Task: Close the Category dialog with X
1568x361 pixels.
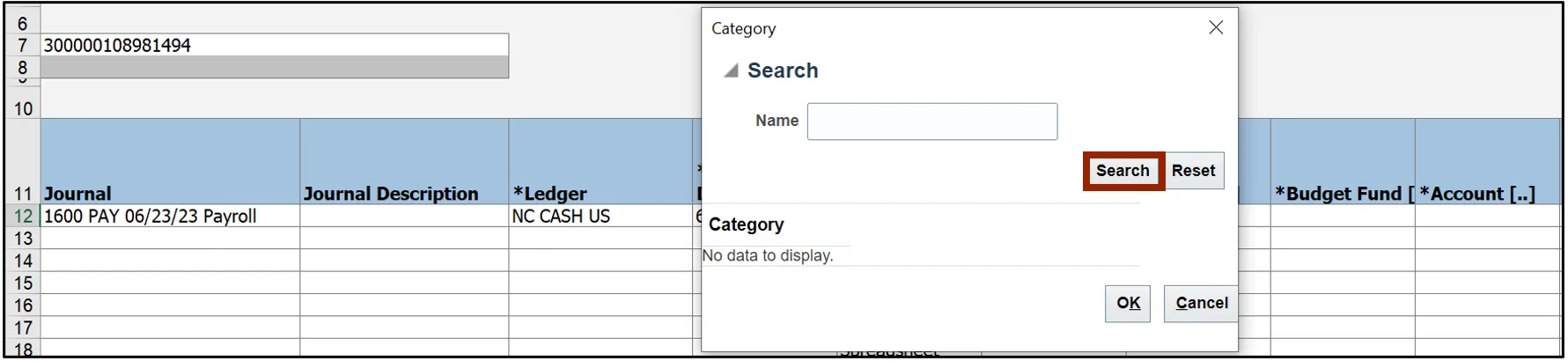Action: pos(1216,28)
